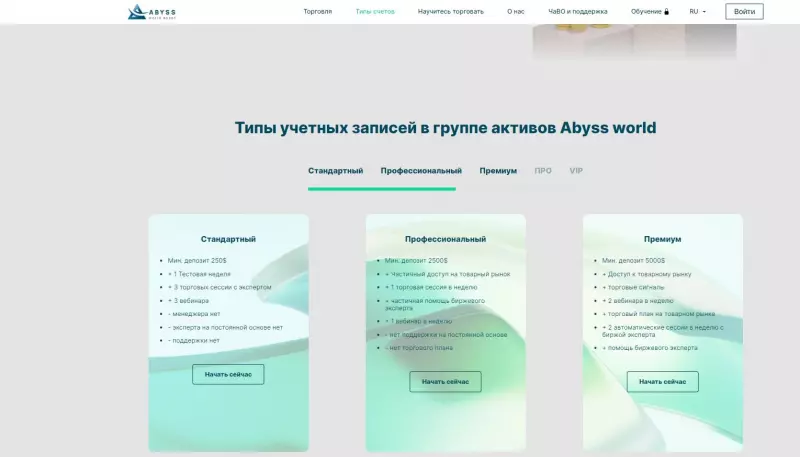Viewport: 800px width, 457px height.
Task: Click the page heading about Abyss world
Action: coord(445,128)
